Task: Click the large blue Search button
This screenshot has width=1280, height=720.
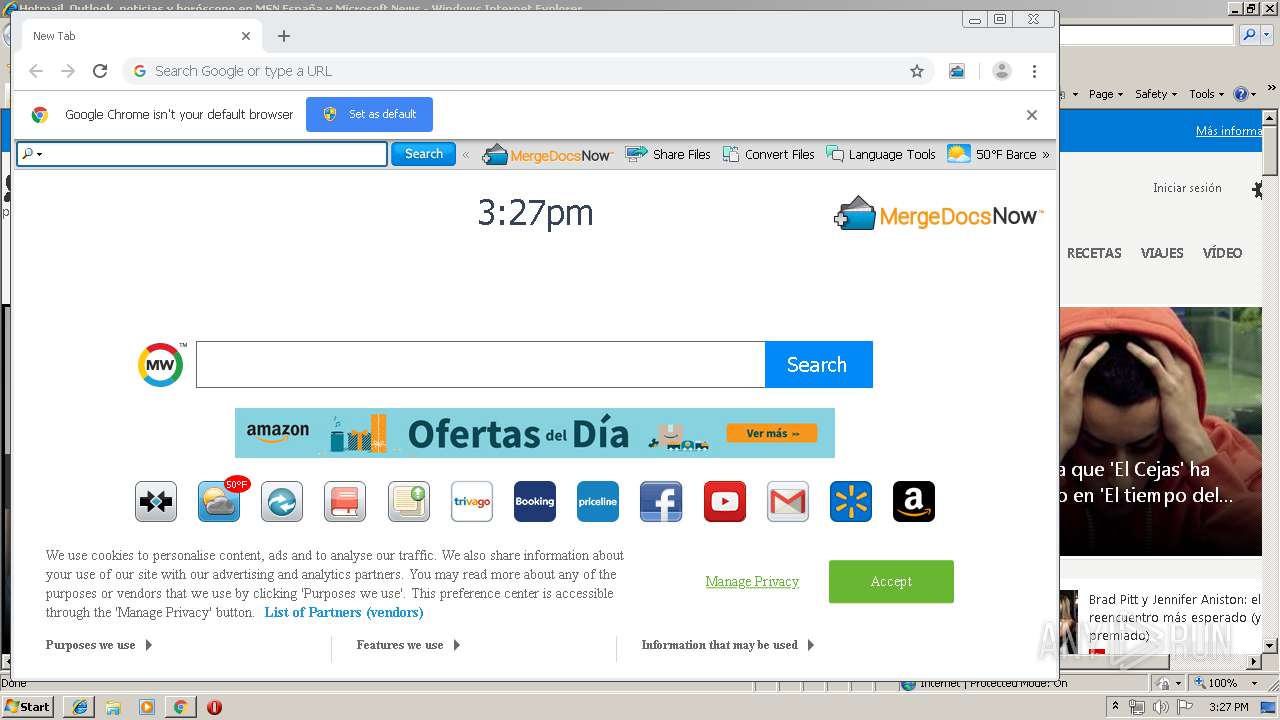Action: (x=818, y=364)
